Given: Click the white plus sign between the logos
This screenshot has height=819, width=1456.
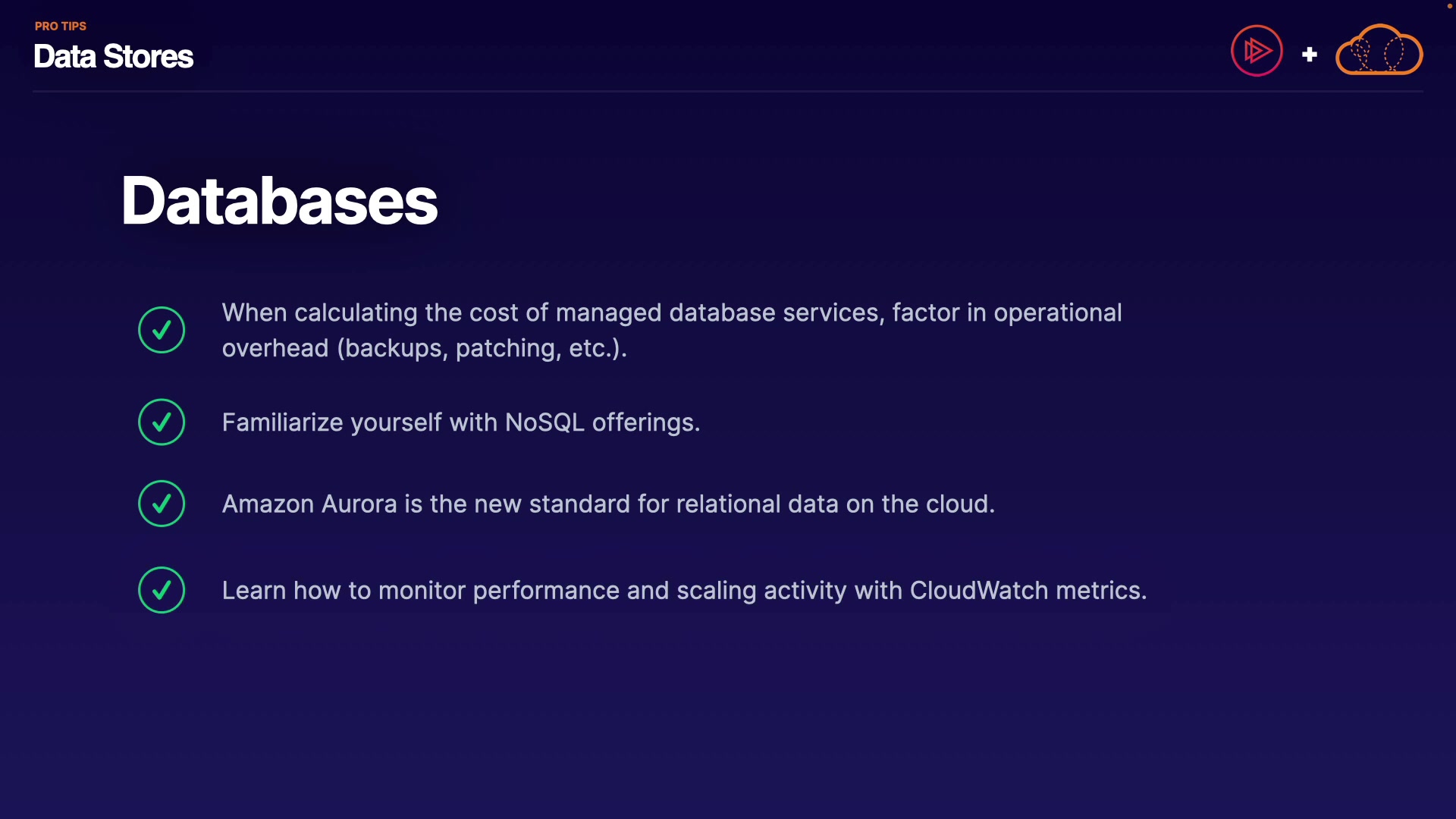Looking at the screenshot, I should 1309,55.
